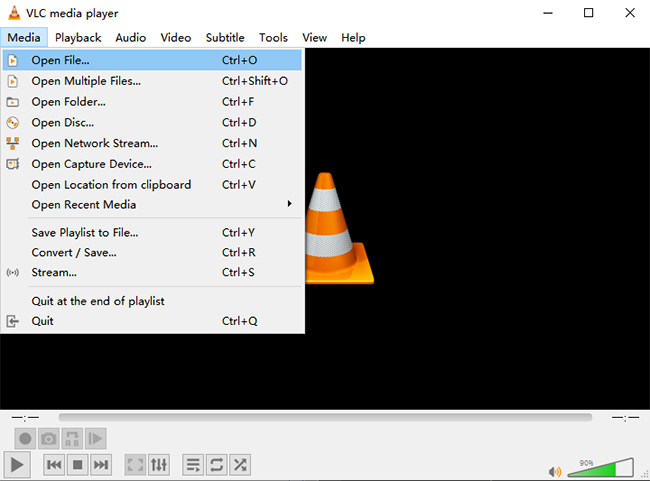
Task: Choose Open File... from the menu
Action: pos(152,60)
